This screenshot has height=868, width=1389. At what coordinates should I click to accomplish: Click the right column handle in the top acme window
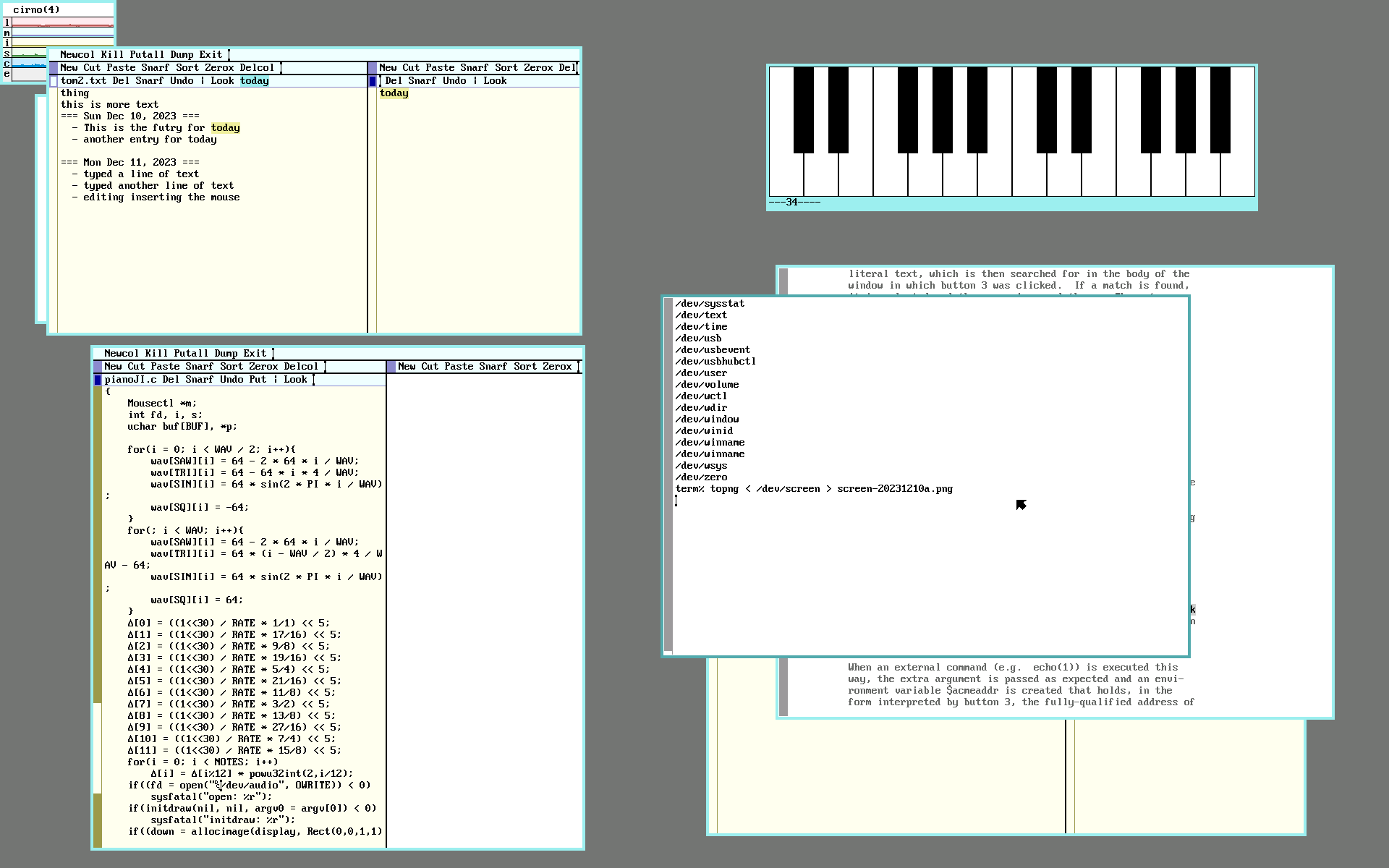click(x=373, y=68)
